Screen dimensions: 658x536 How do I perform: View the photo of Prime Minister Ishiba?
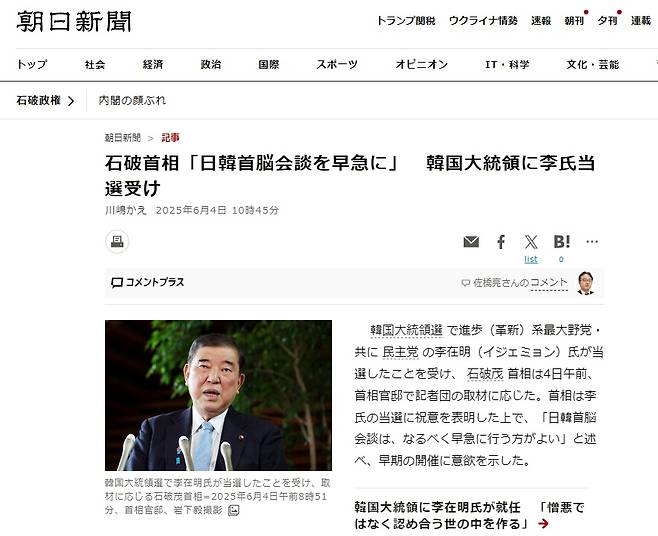click(218, 395)
